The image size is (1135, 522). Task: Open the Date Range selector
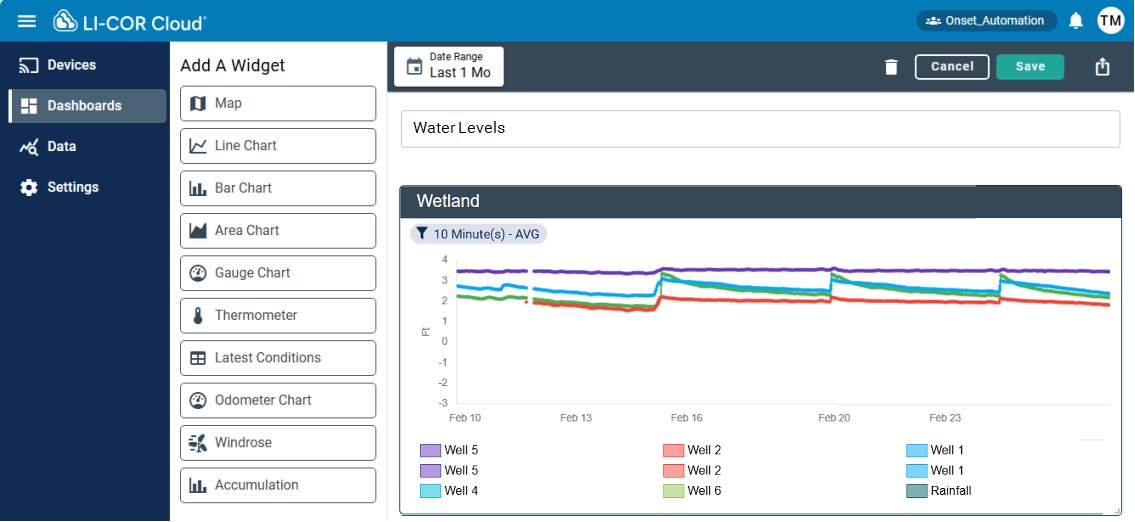(x=449, y=66)
